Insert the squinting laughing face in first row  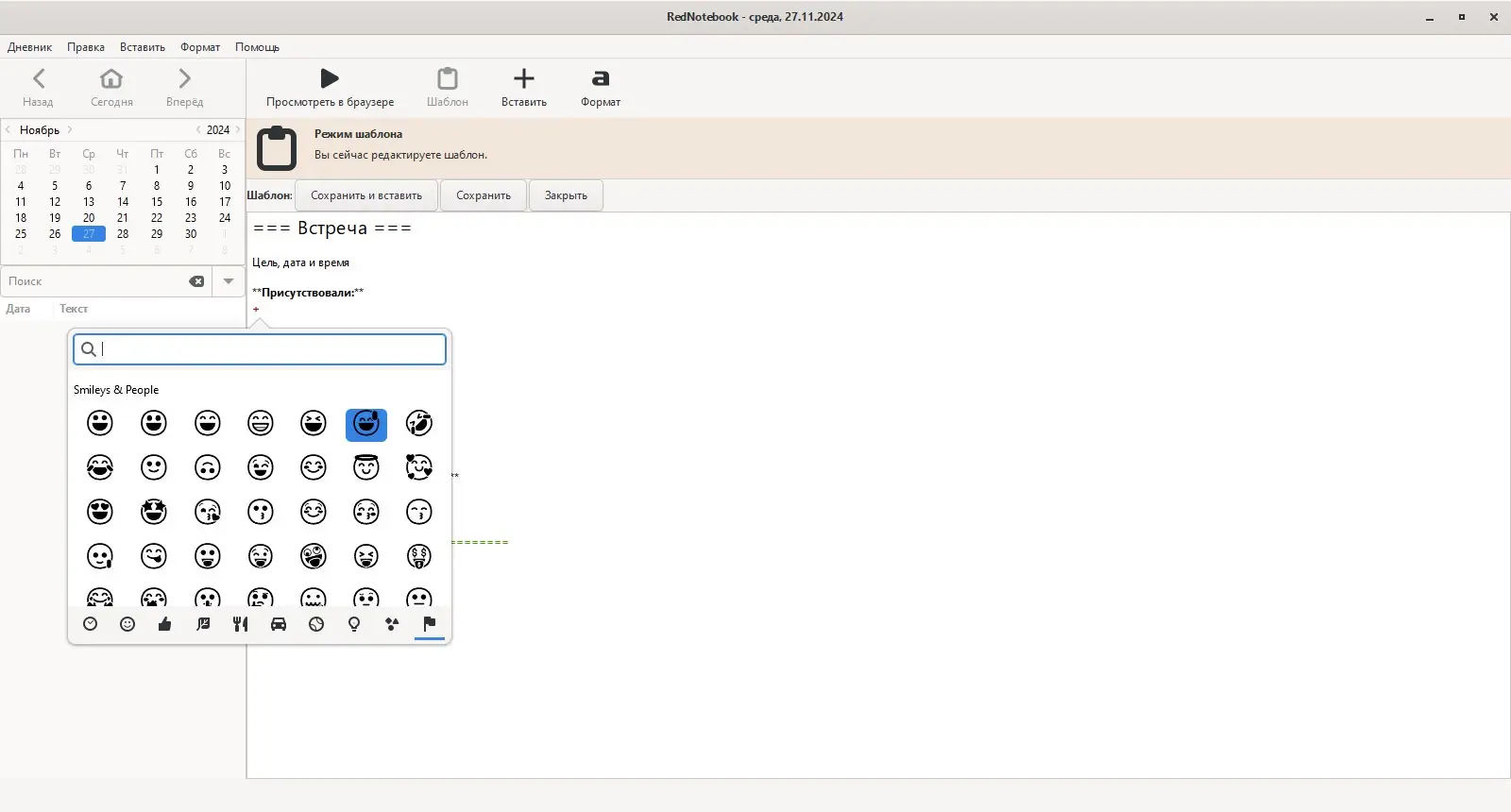click(x=314, y=424)
